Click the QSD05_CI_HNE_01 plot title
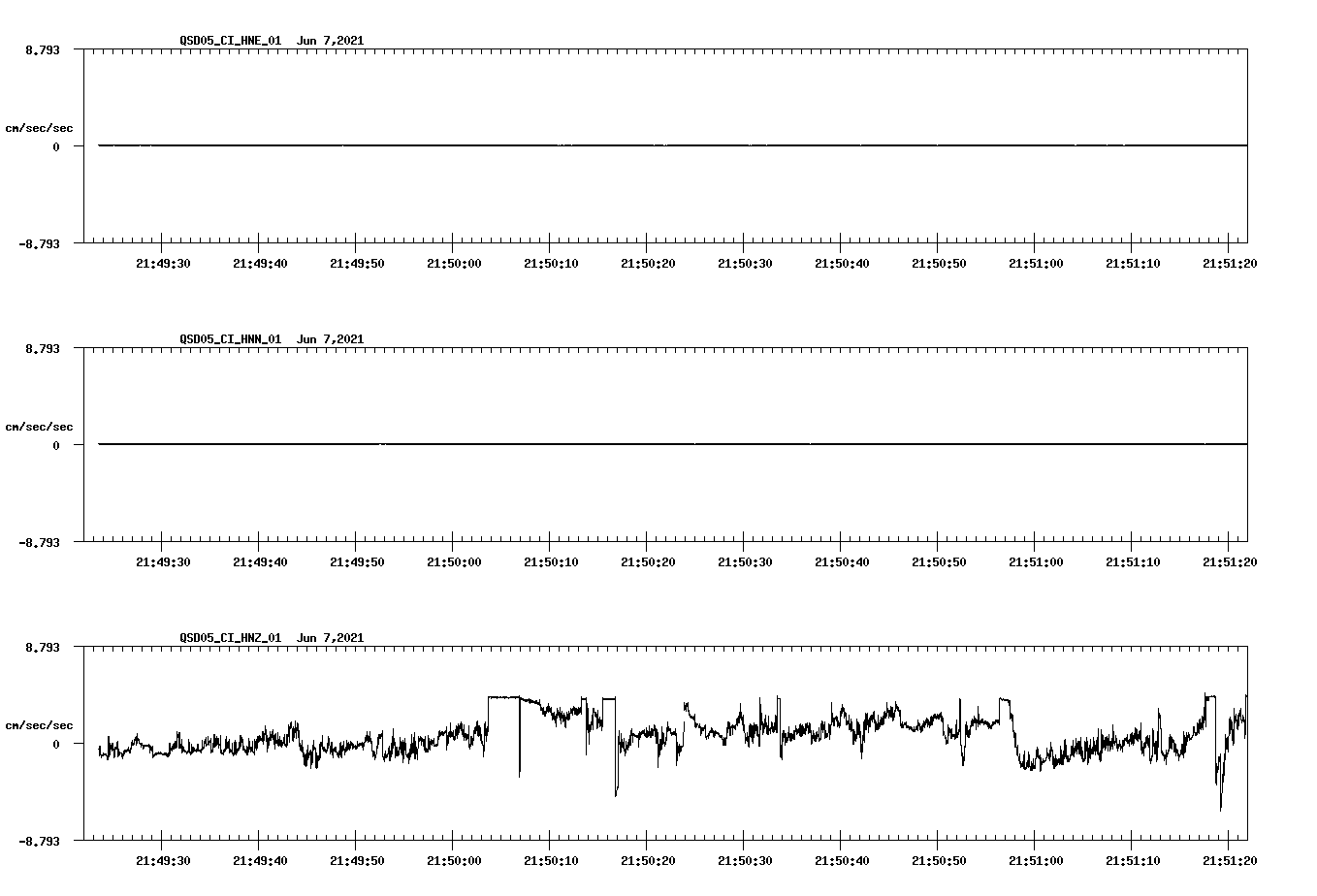Image resolution: width=1317 pixels, height=896 pixels. click(x=272, y=41)
